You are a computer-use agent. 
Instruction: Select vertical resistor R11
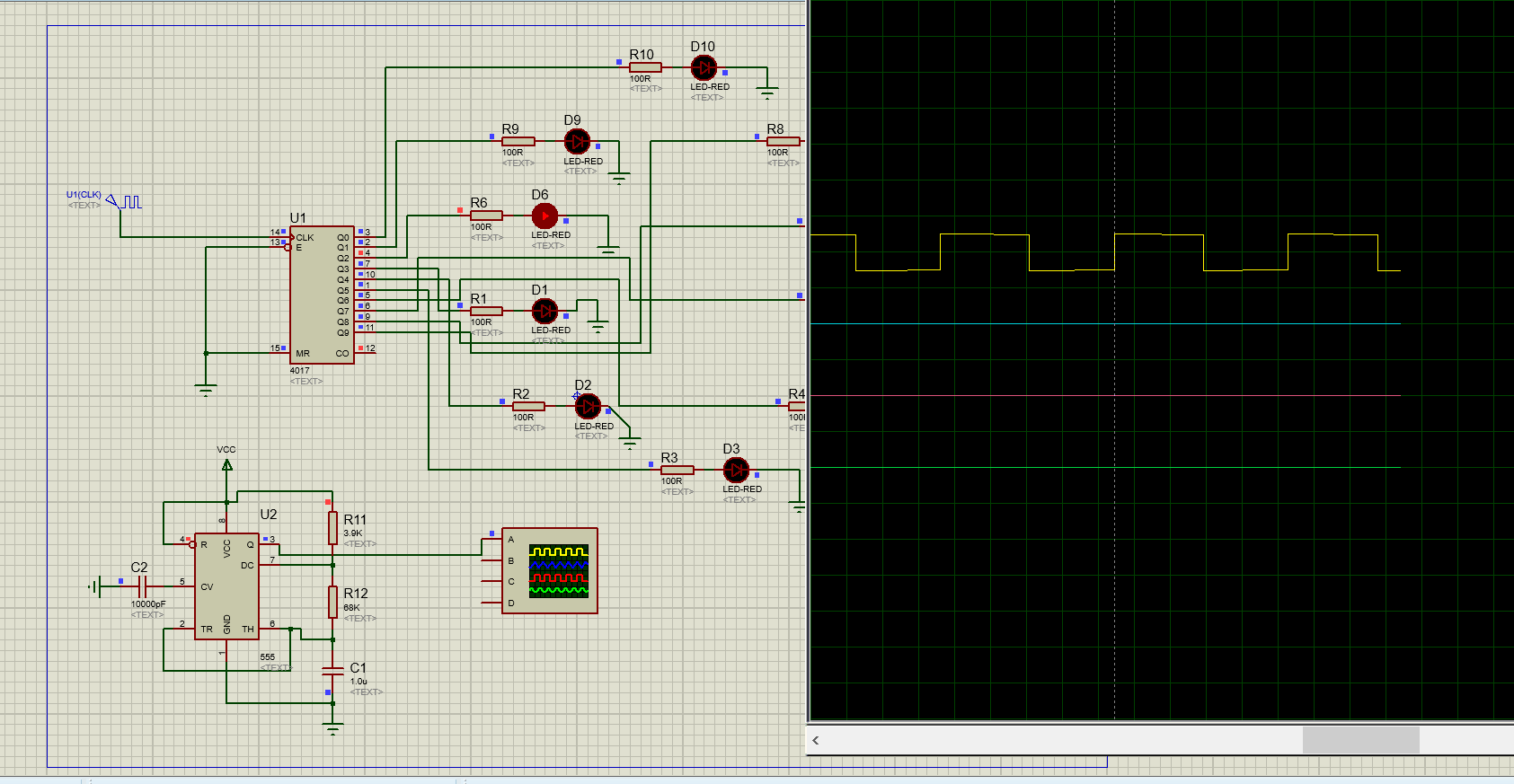tap(332, 528)
